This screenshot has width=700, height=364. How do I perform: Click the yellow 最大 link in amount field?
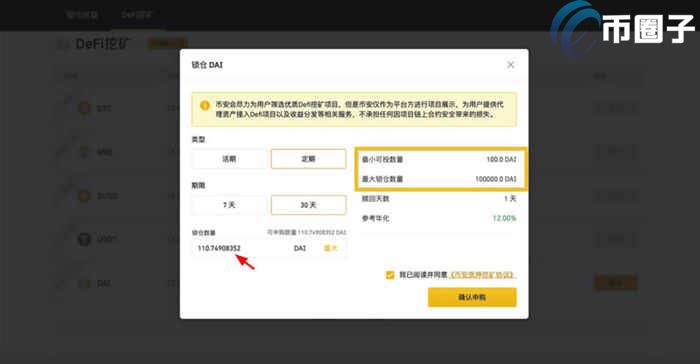(x=330, y=248)
